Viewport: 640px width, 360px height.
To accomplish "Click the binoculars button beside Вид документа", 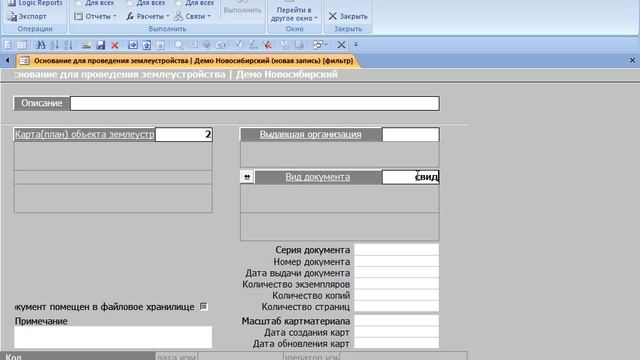I will coord(247,177).
